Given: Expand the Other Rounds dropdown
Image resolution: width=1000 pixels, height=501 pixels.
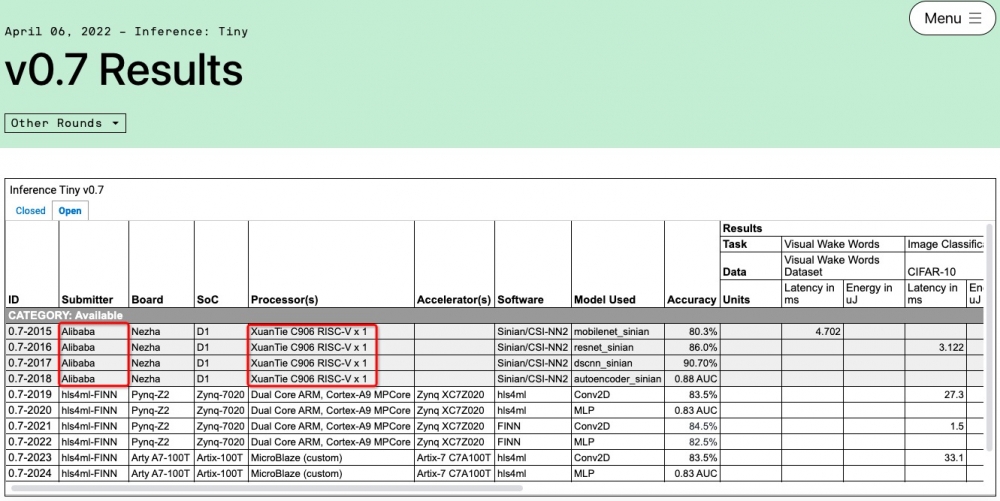Looking at the screenshot, I should pos(65,123).
